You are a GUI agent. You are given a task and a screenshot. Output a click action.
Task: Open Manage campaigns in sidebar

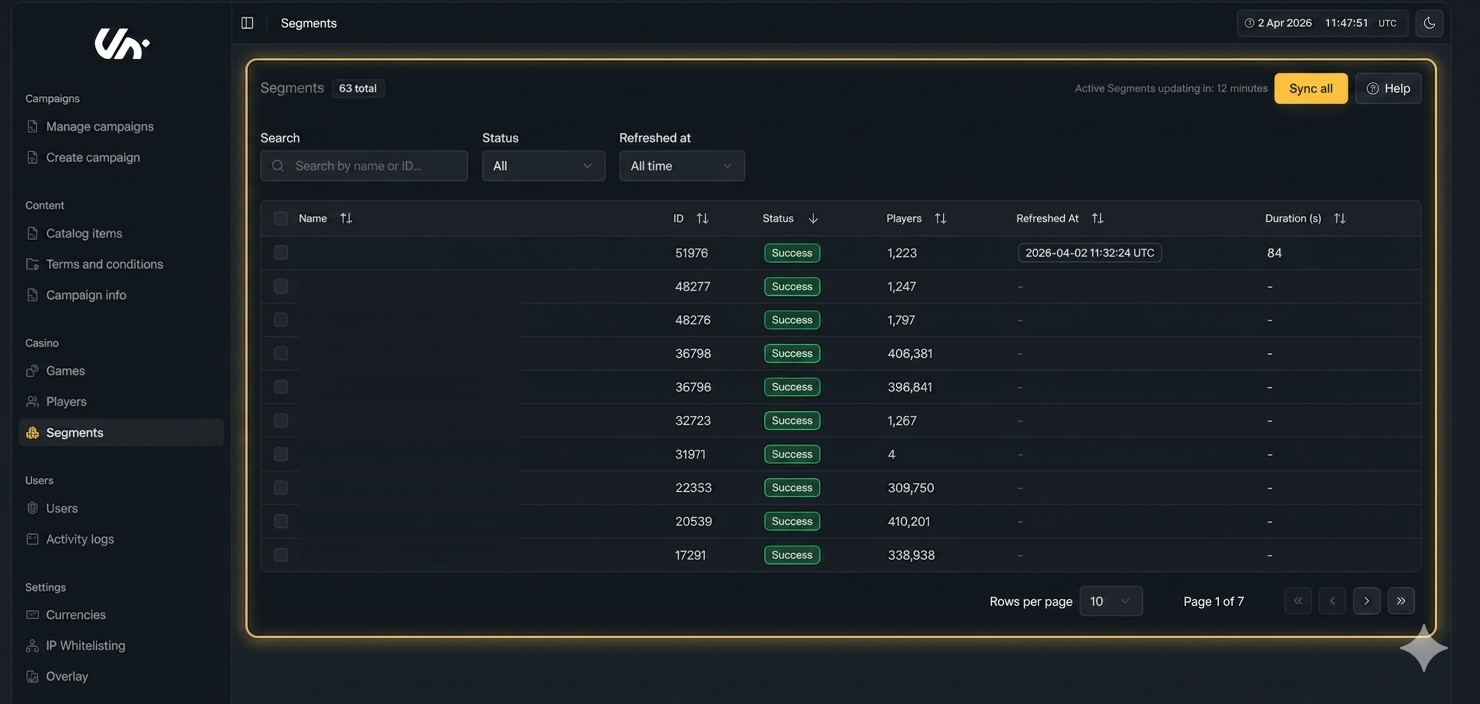99,127
